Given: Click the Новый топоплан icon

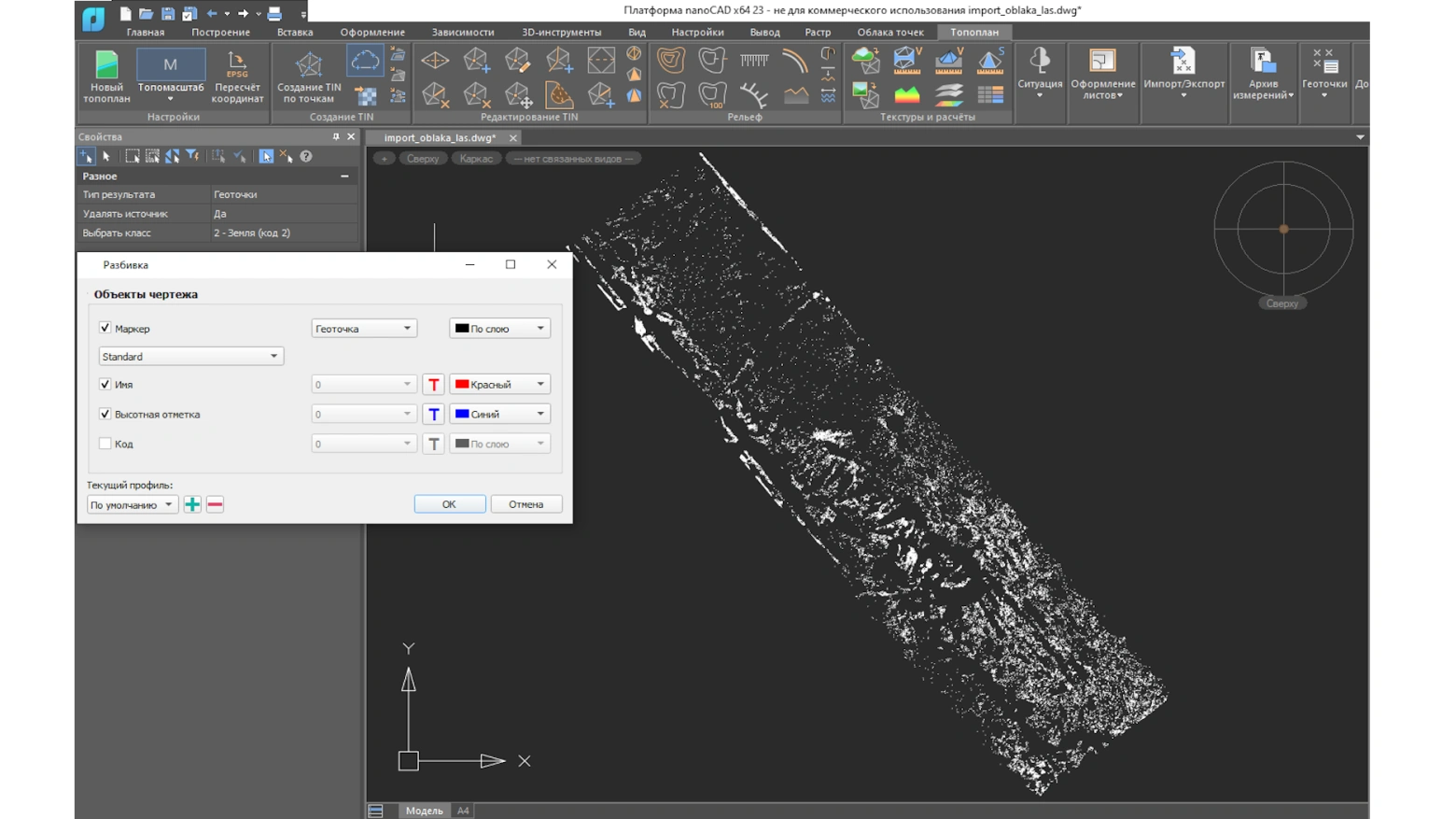Looking at the screenshot, I should point(106,75).
